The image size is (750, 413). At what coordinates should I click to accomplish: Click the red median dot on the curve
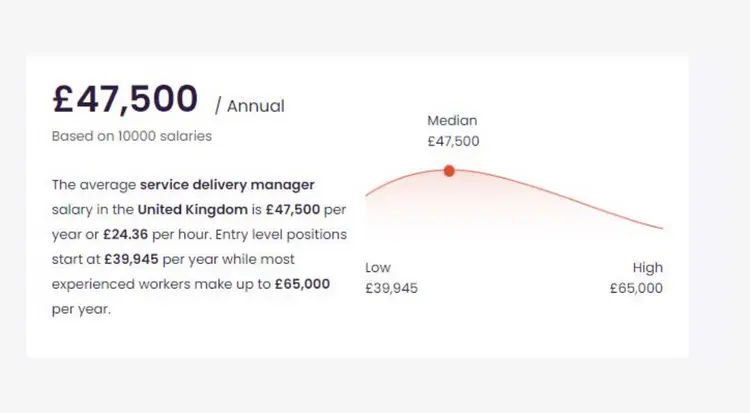pyautogui.click(x=449, y=171)
